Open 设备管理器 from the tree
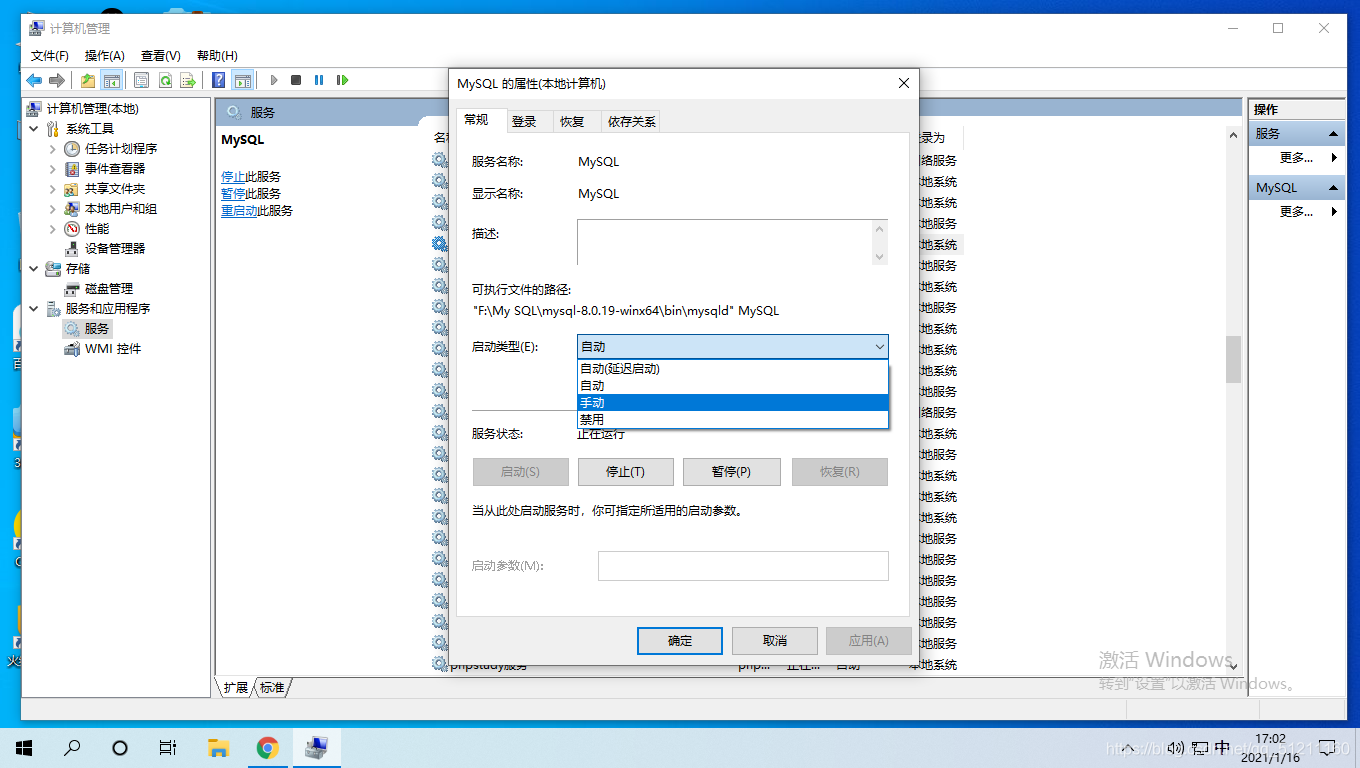 (114, 248)
